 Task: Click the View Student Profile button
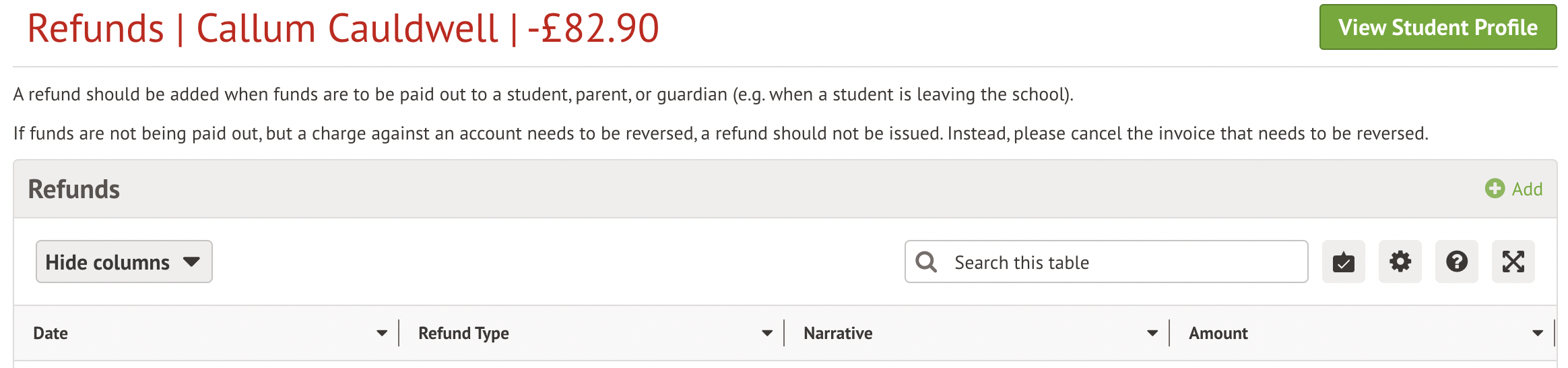1437,28
